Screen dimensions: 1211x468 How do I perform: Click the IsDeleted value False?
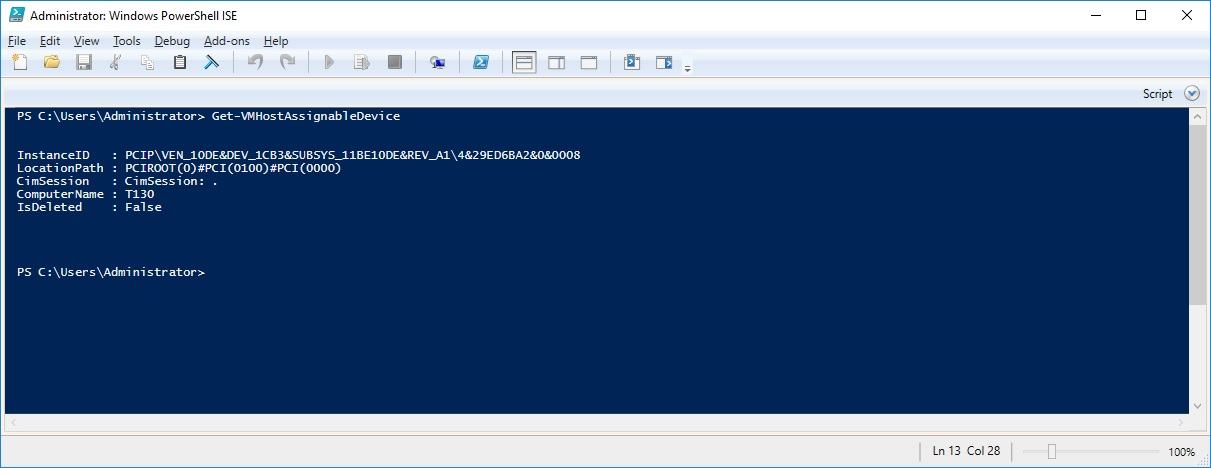(143, 207)
